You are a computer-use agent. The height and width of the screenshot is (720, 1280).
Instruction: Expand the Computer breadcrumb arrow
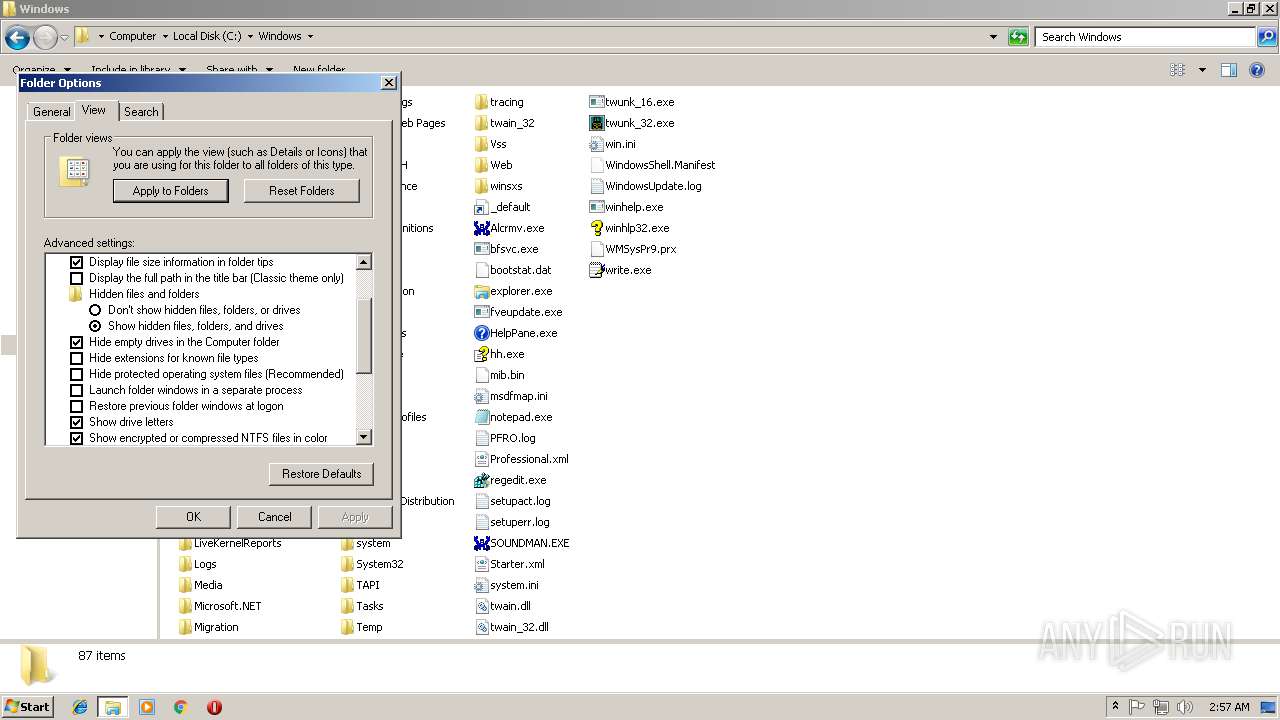pos(165,37)
